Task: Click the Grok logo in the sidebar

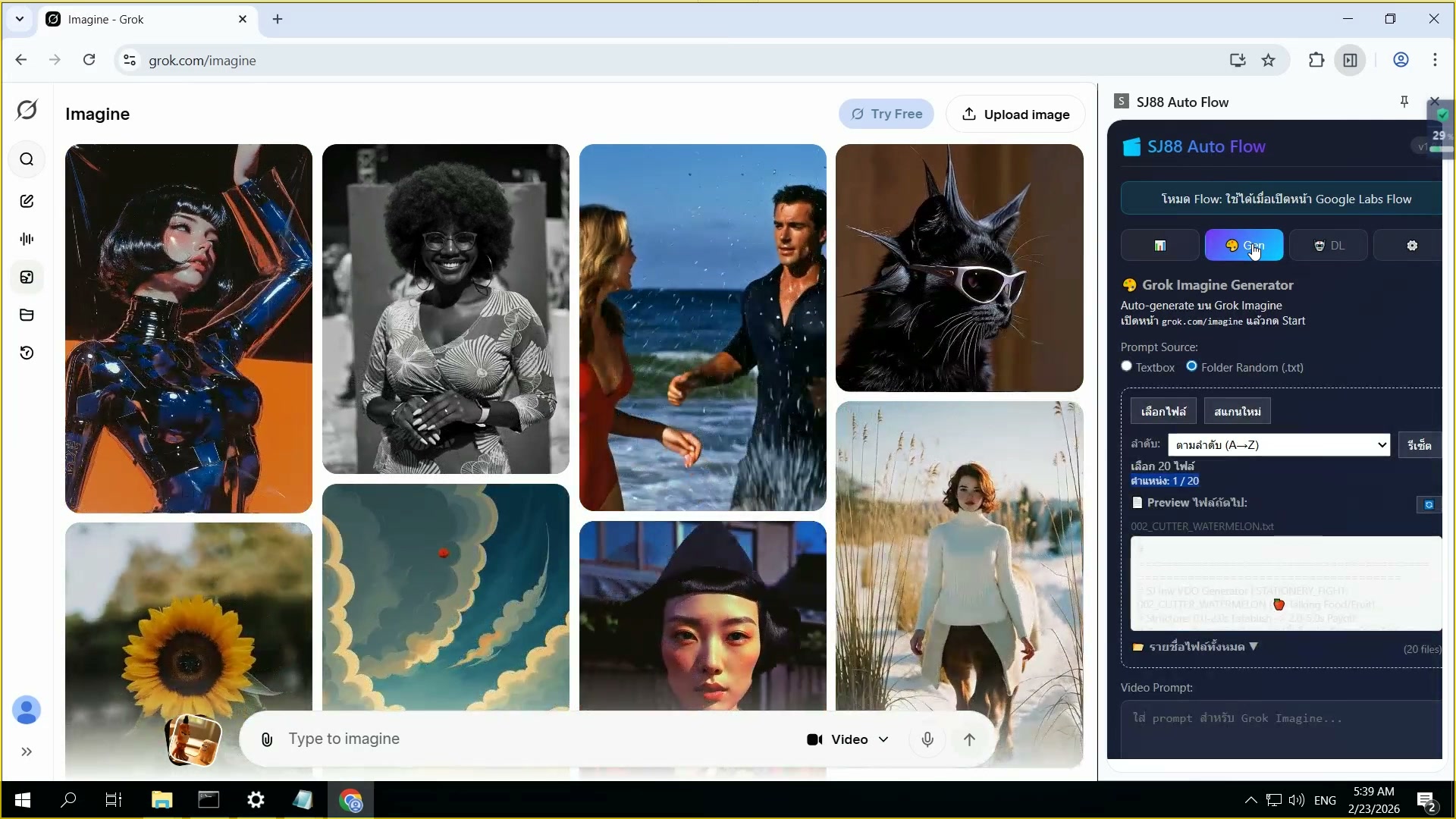Action: (27, 110)
